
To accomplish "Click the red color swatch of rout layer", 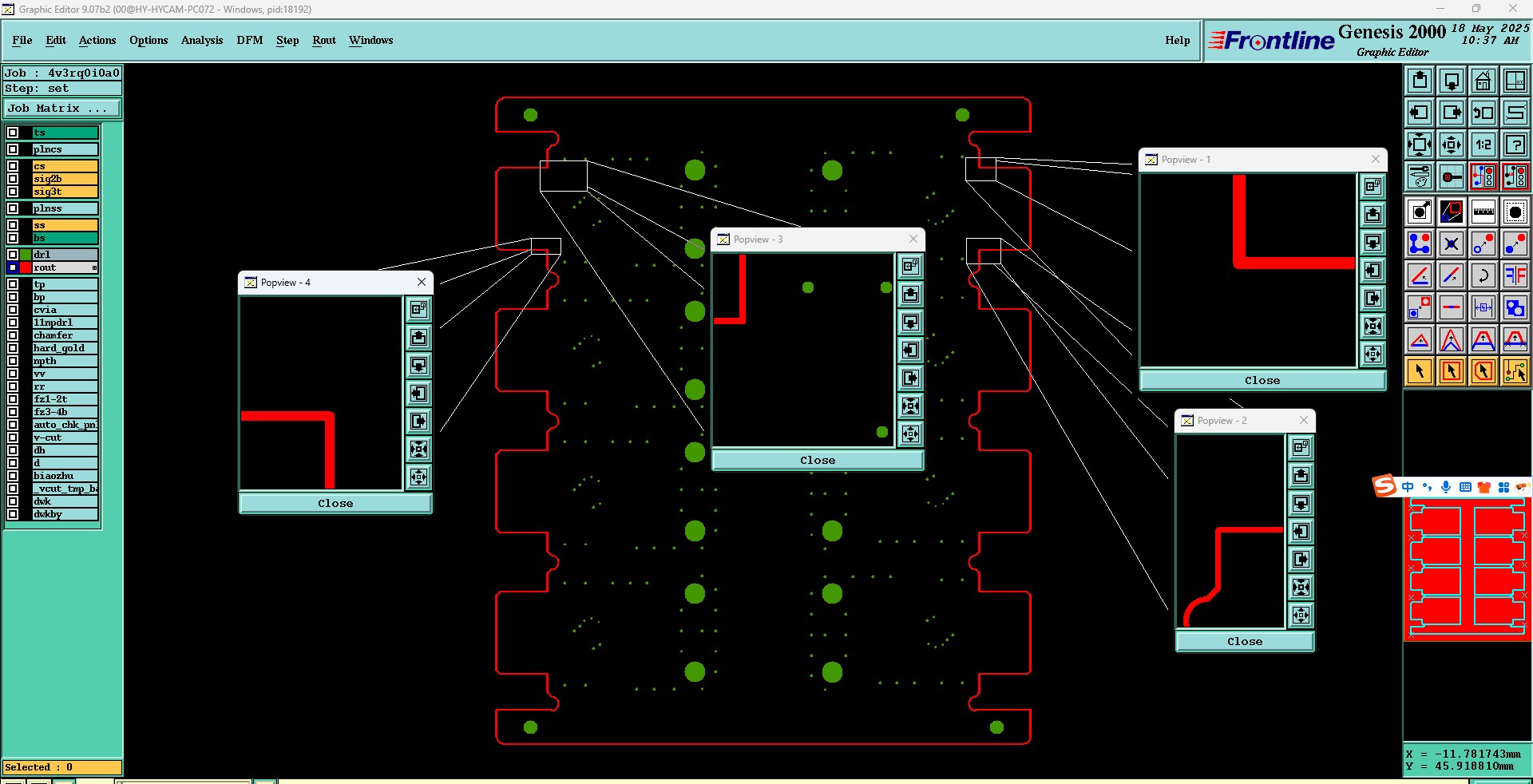I will click(x=26, y=267).
